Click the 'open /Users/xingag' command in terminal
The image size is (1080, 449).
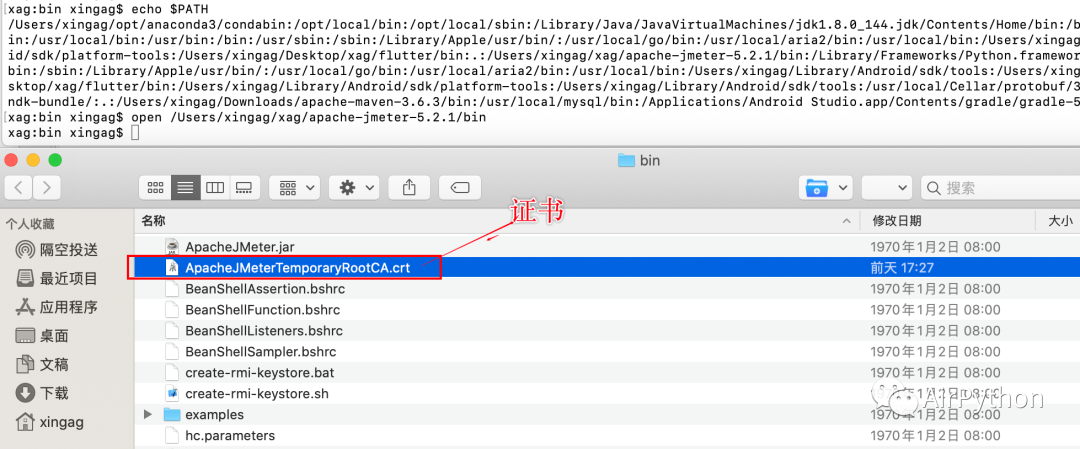[308, 117]
